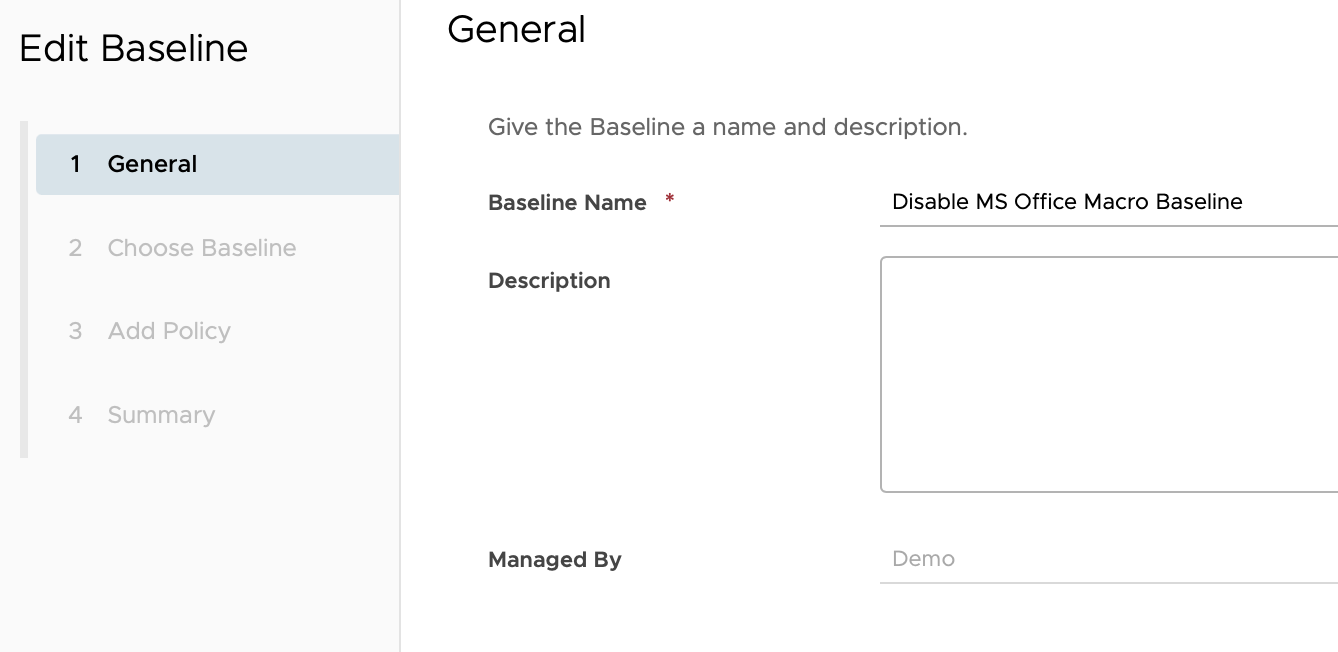Click step number 2 in the wizard
The image size is (1338, 652).
(x=75, y=248)
